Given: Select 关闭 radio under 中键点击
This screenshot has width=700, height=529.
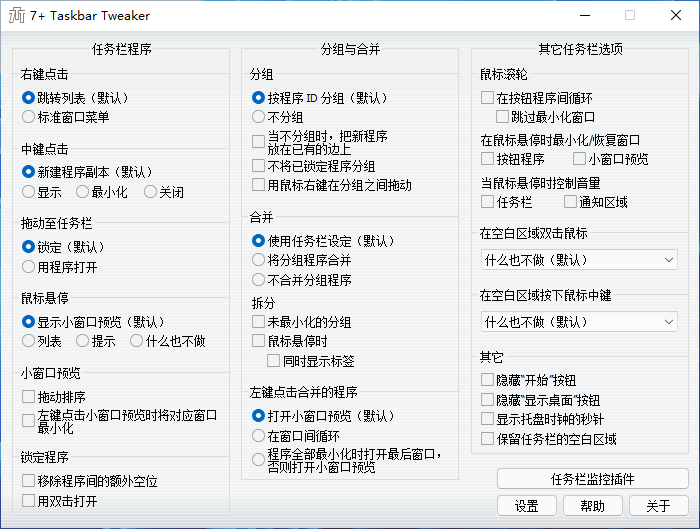Looking at the screenshot, I should pos(150,192).
